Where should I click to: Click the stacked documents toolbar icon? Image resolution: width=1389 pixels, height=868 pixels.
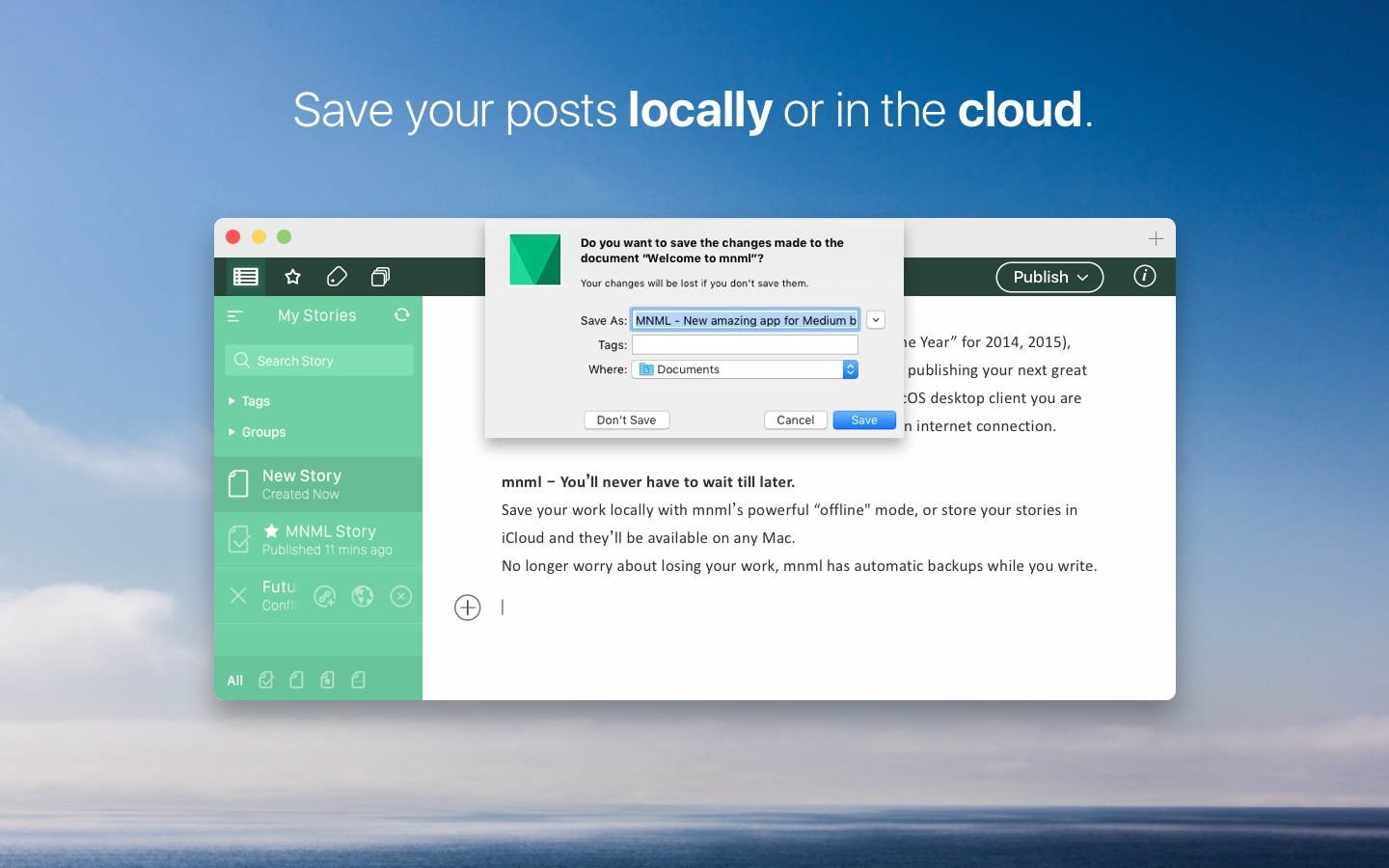pos(380,277)
